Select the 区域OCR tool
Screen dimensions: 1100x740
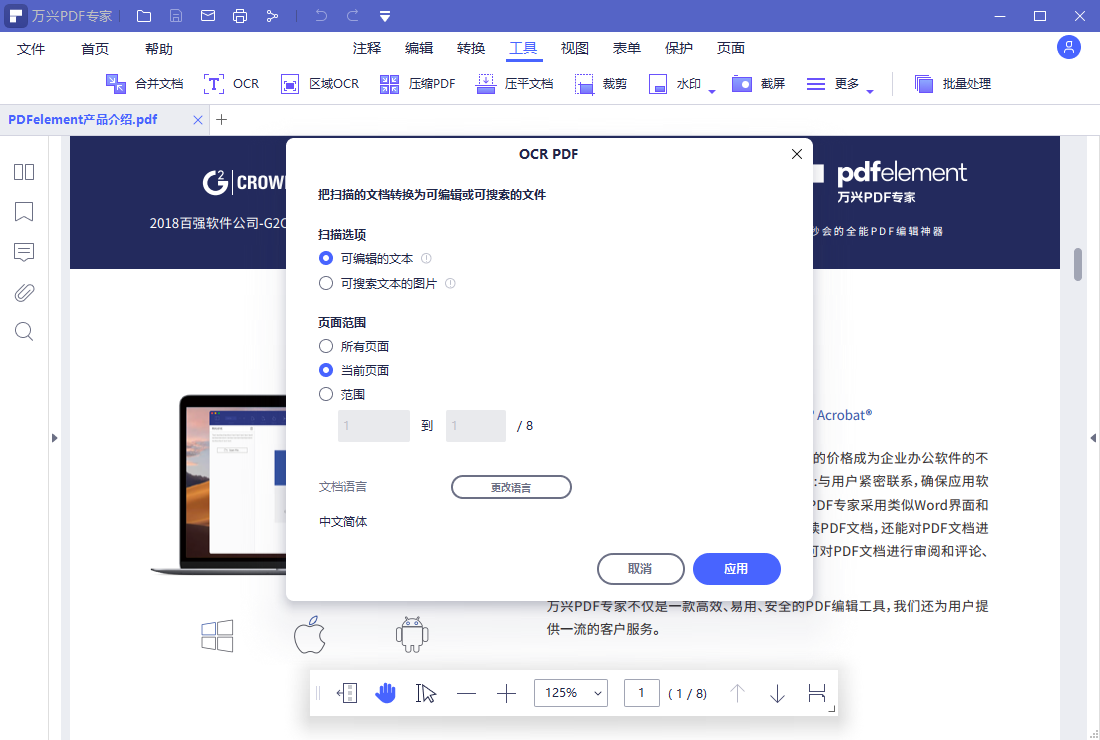tap(320, 83)
